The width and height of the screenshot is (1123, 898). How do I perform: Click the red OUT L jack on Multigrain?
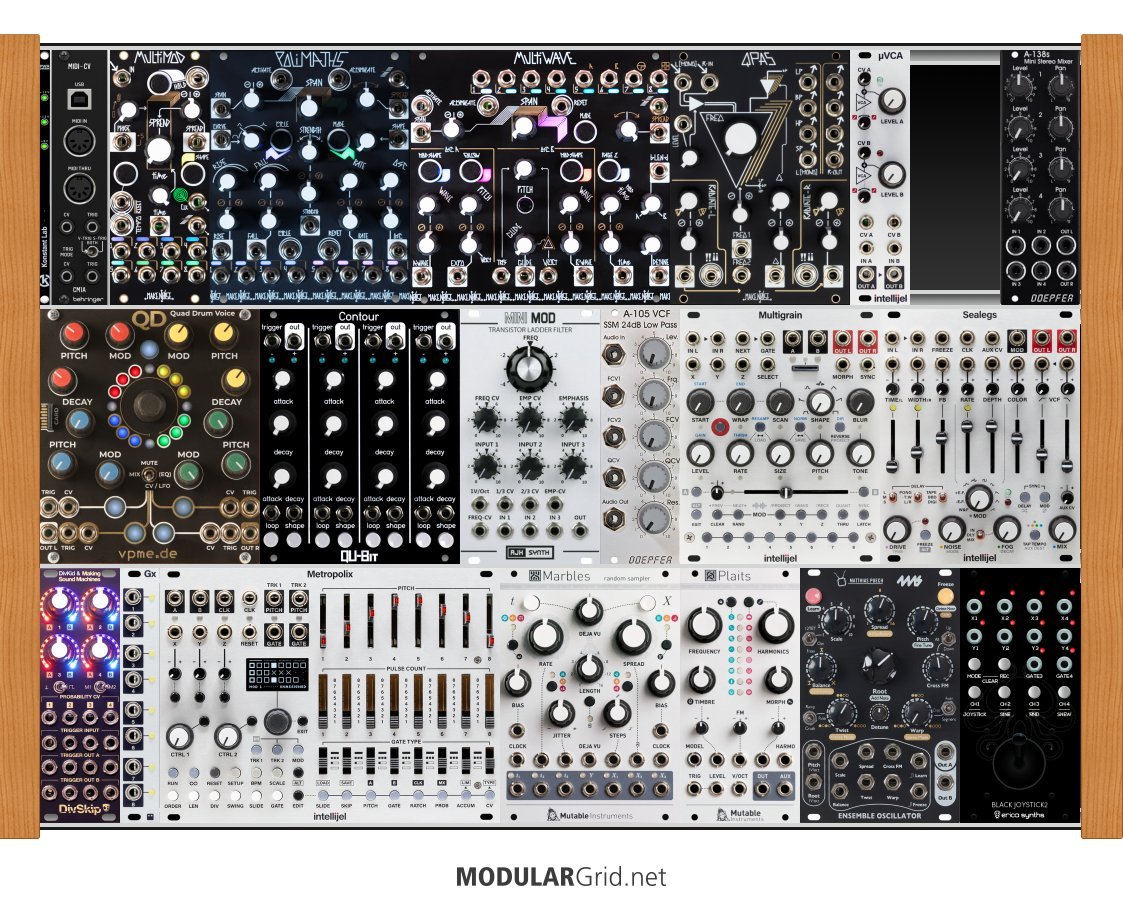pos(842,339)
